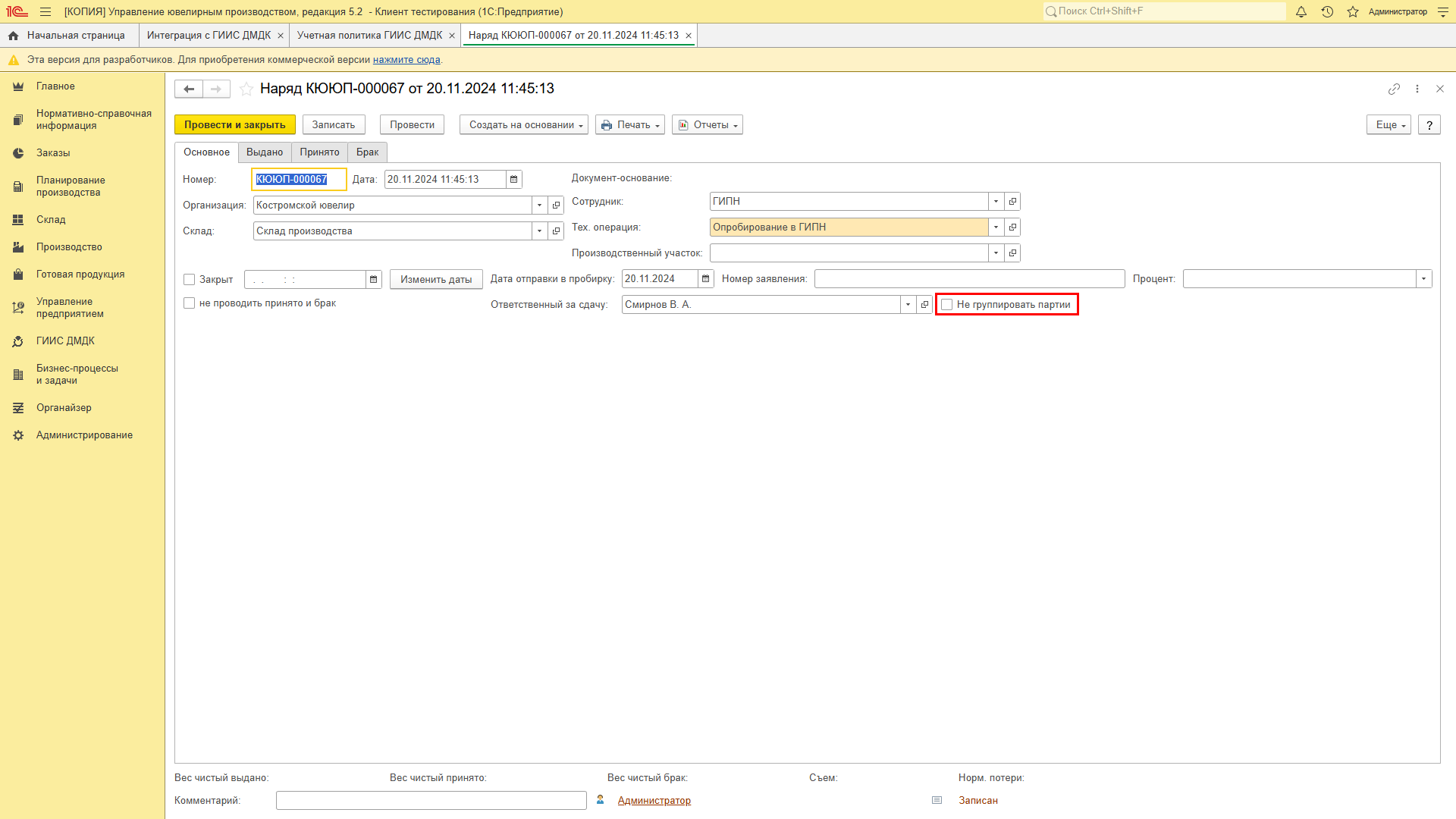Toggle the Закрыт checkbox

pos(190,280)
